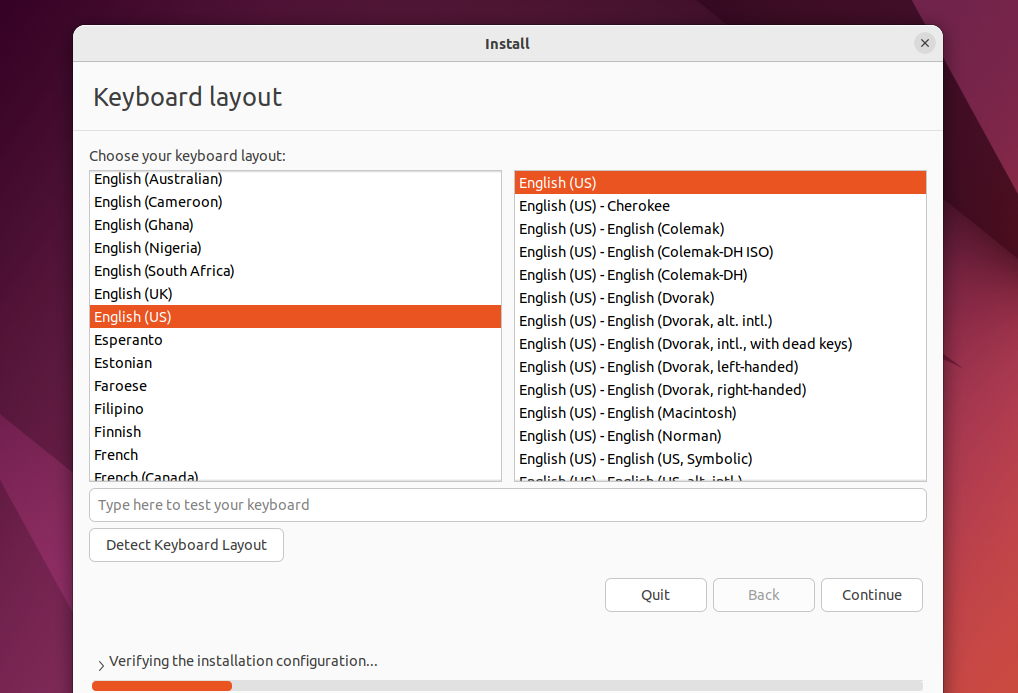The width and height of the screenshot is (1018, 693).
Task: Choose Esperanto from the layout list
Action: click(295, 340)
